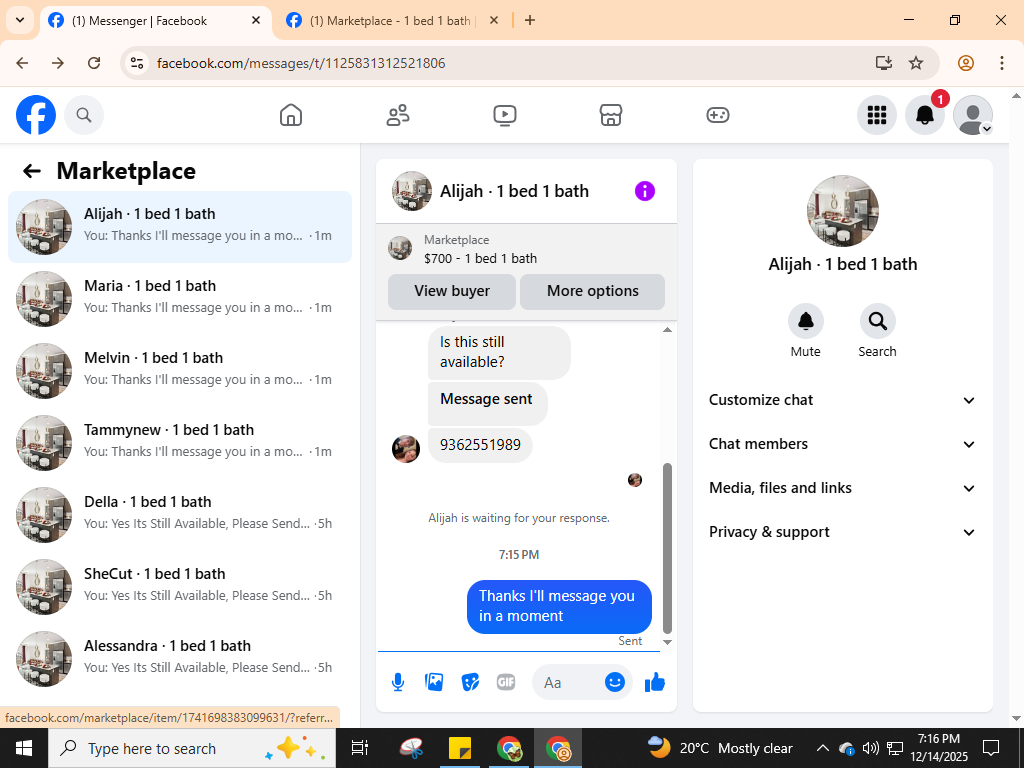Image resolution: width=1024 pixels, height=768 pixels.
Task: Click the View buyer button
Action: pyautogui.click(x=452, y=291)
